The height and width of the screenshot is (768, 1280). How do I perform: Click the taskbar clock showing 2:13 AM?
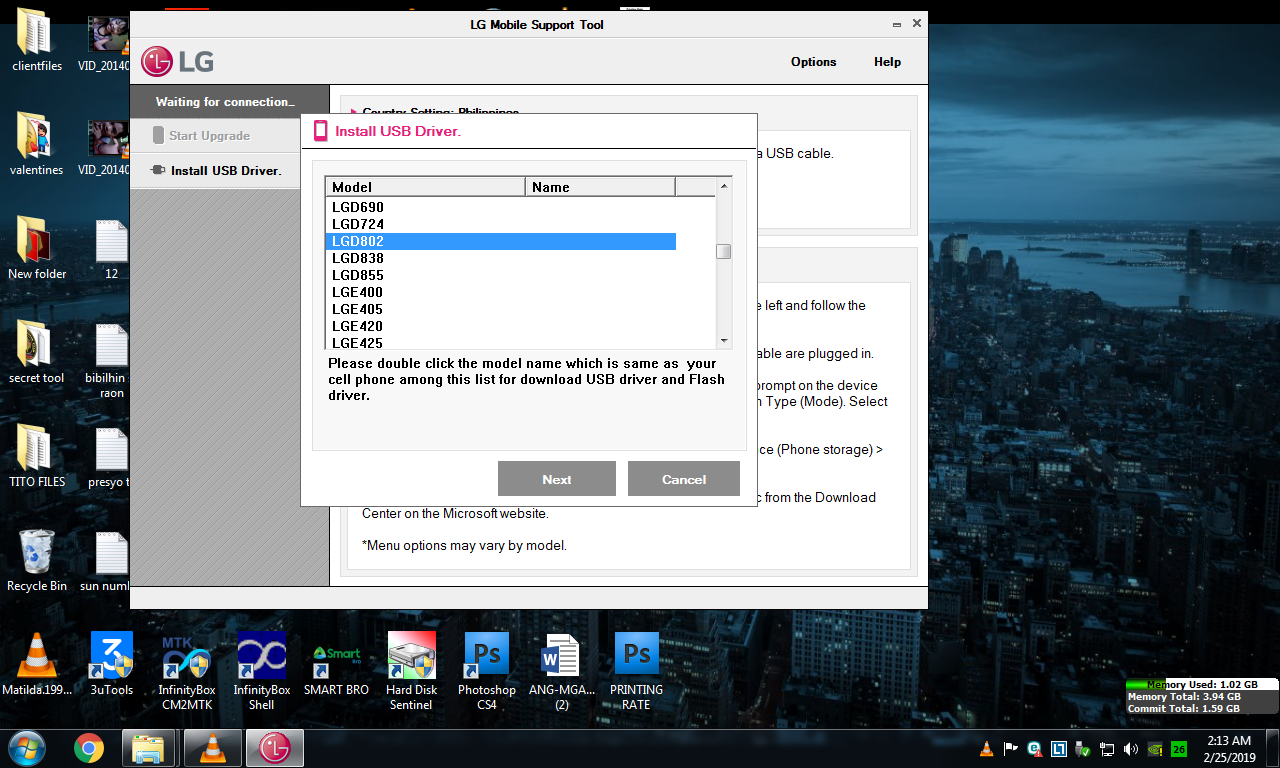click(1230, 749)
